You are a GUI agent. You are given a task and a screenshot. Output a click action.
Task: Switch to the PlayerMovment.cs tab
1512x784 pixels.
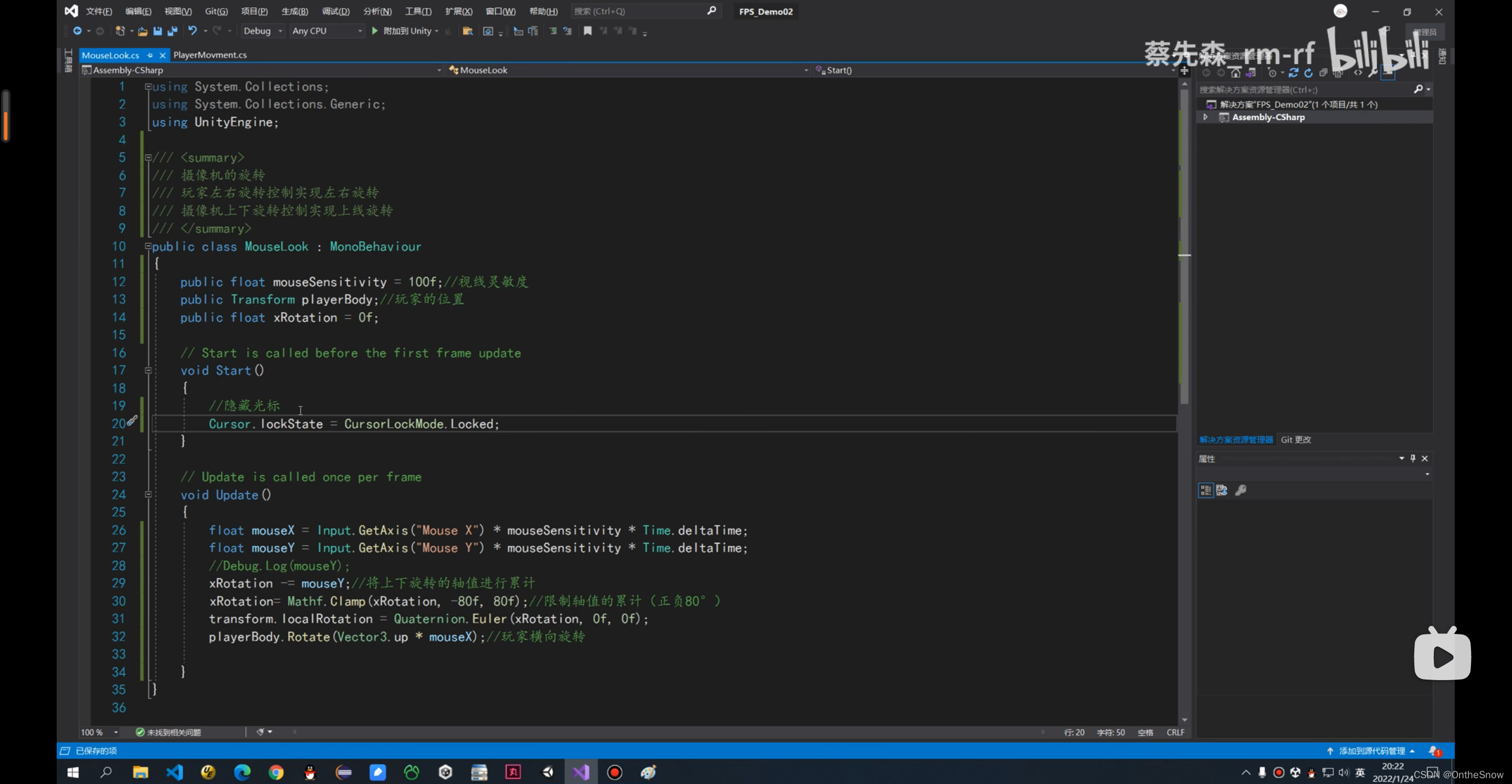point(209,55)
